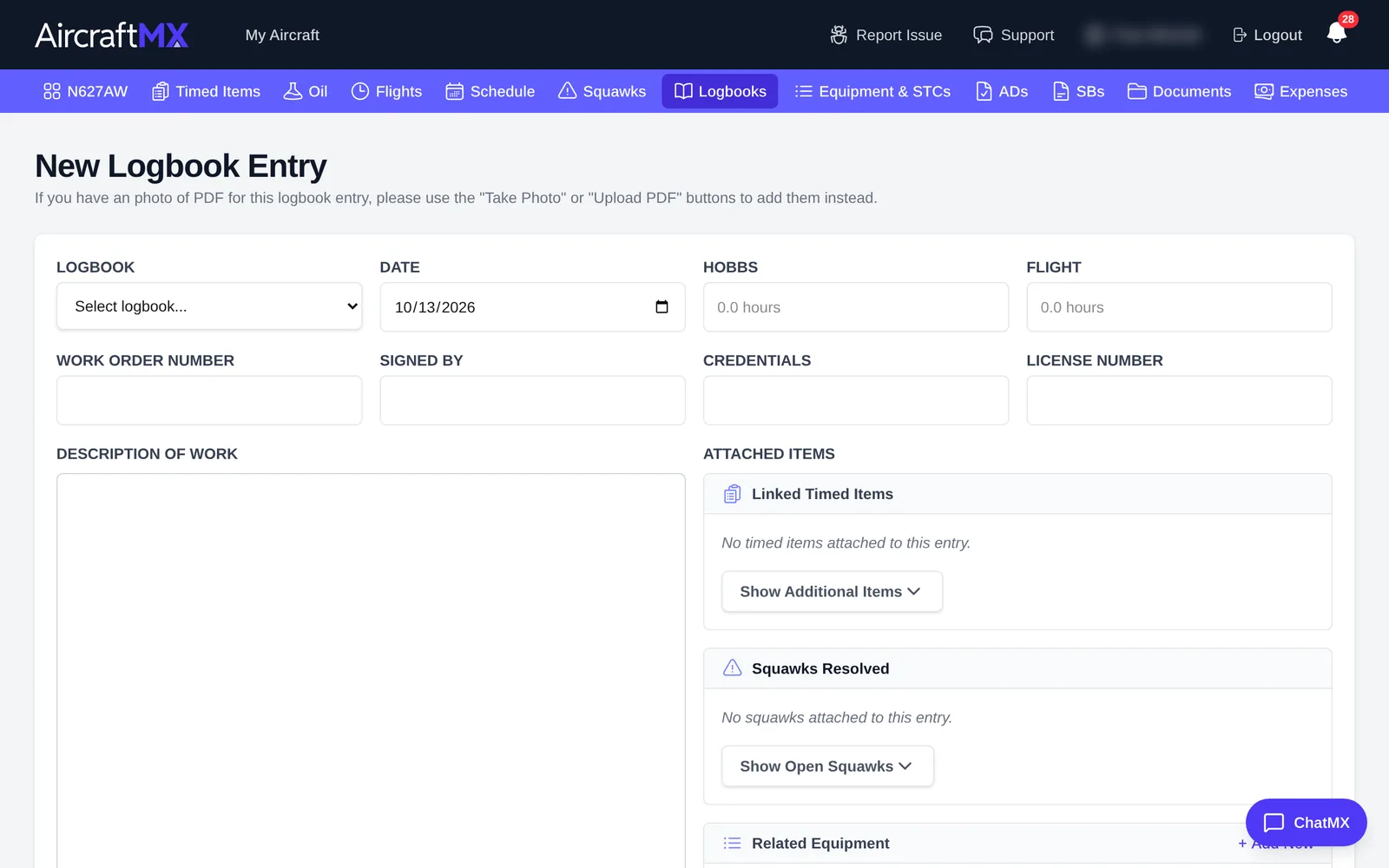Focus the Credentials field

click(856, 400)
